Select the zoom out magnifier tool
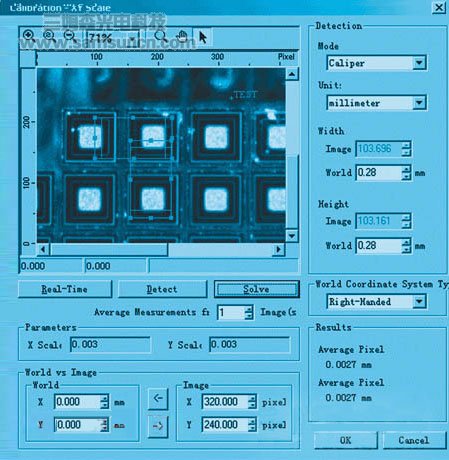Image resolution: width=449 pixels, height=460 pixels. [x=70, y=36]
